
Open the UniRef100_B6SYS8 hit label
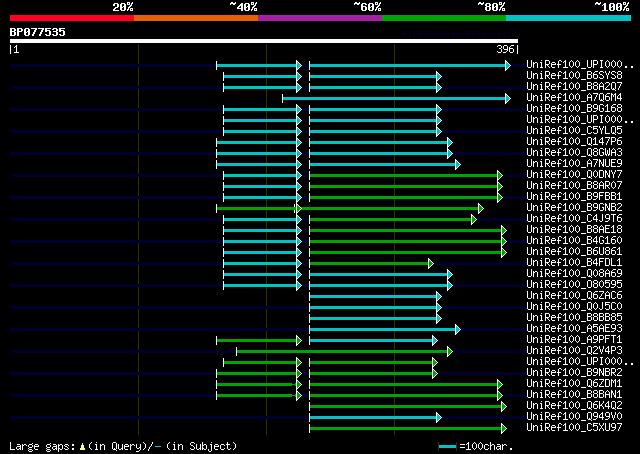[x=574, y=76]
